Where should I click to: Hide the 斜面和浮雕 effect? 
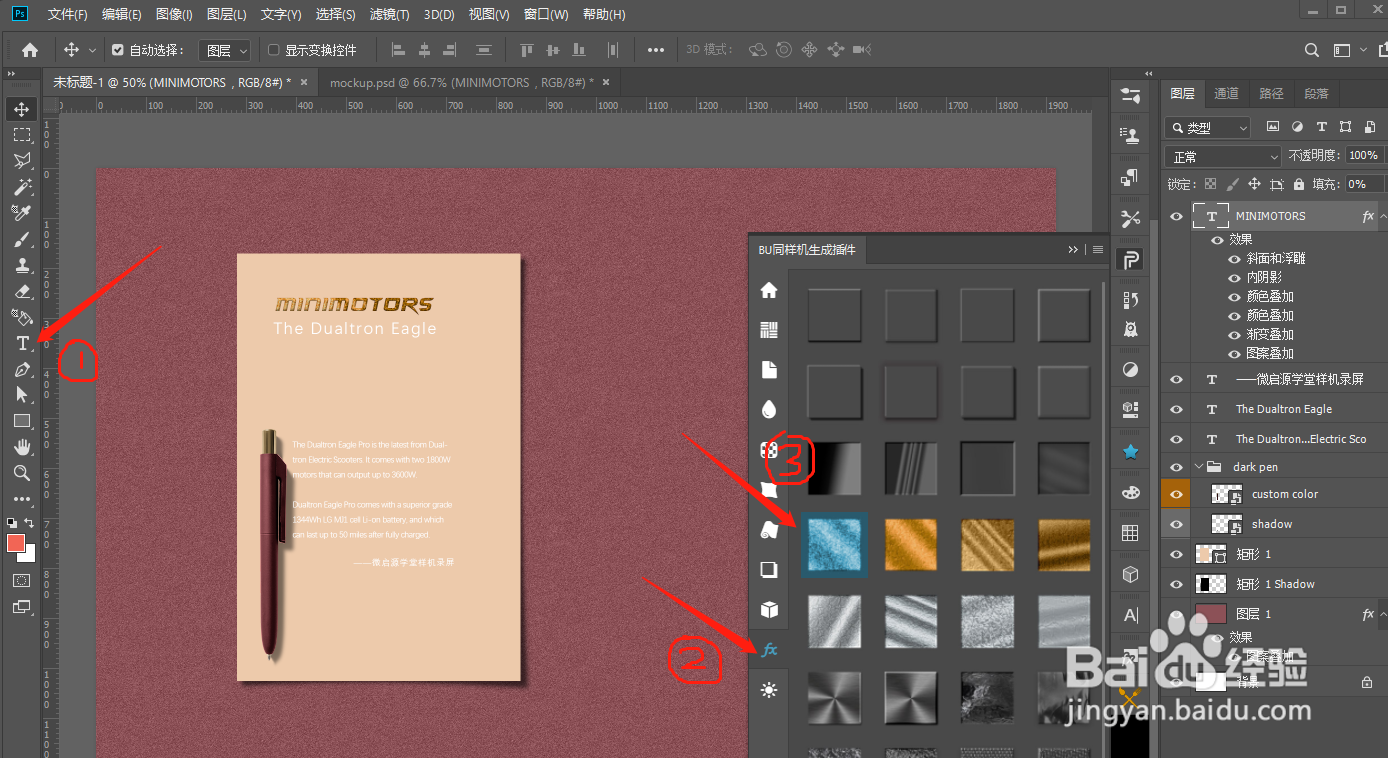pyautogui.click(x=1234, y=258)
